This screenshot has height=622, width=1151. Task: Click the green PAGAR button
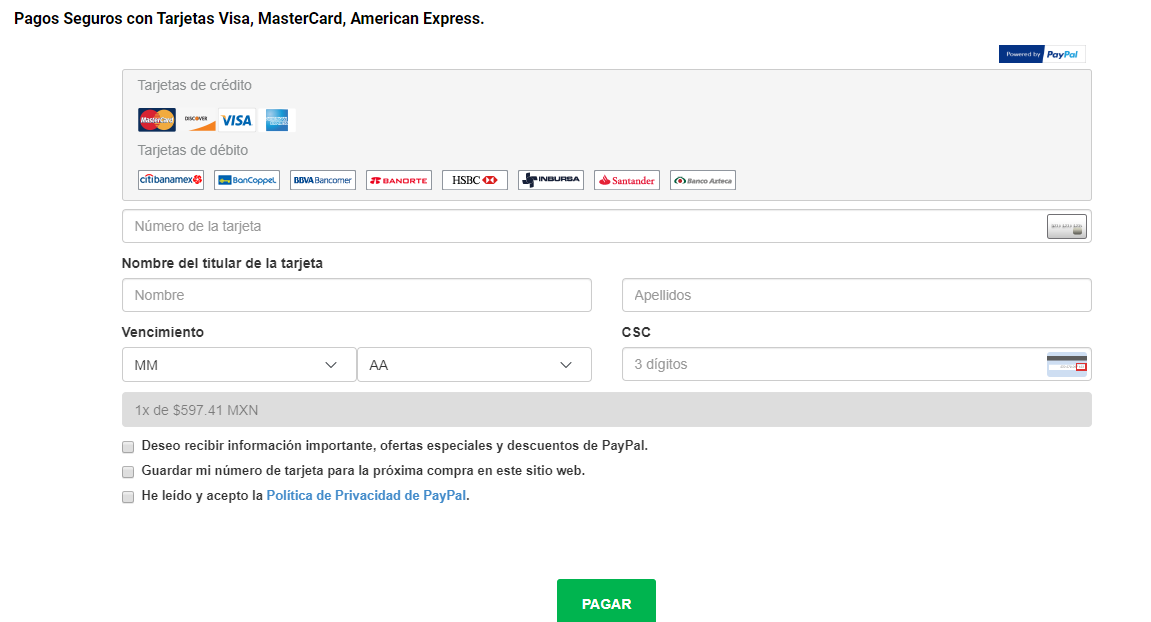606,601
